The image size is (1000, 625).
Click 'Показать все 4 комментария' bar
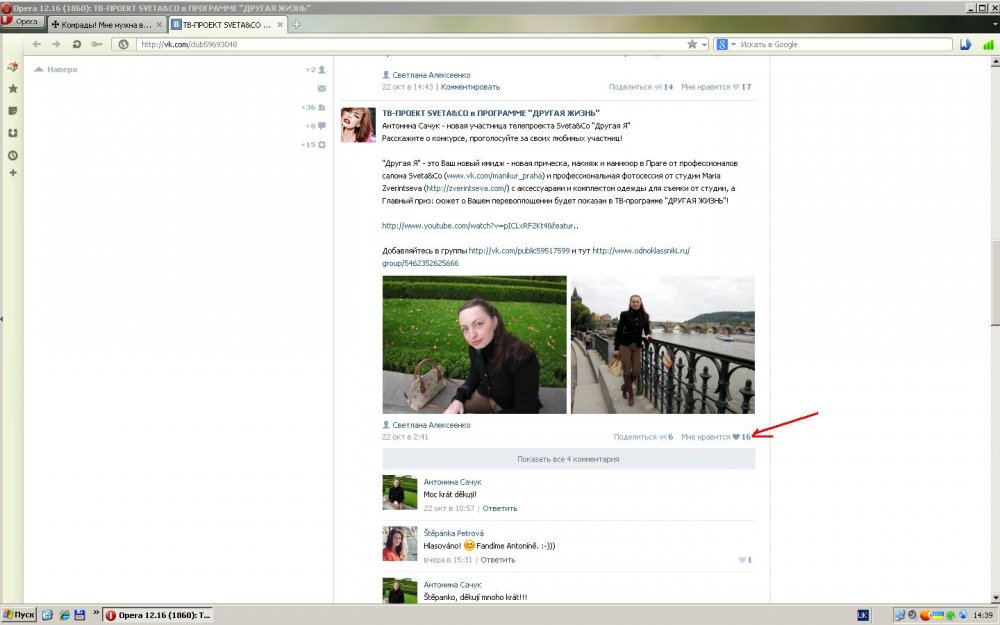(x=568, y=459)
